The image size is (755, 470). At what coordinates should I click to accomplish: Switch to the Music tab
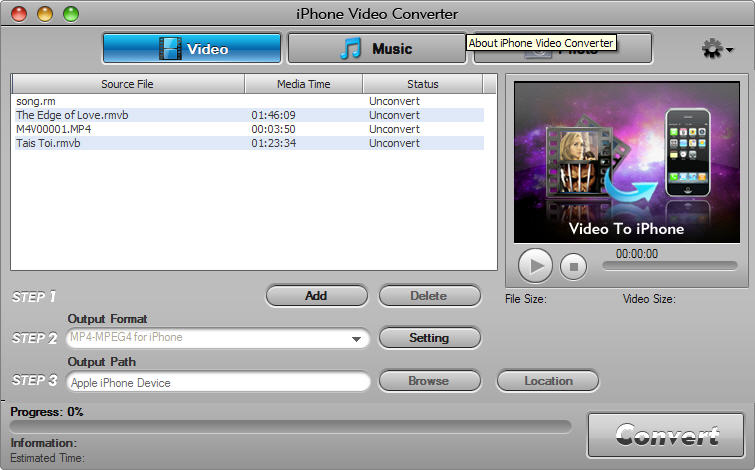[377, 48]
